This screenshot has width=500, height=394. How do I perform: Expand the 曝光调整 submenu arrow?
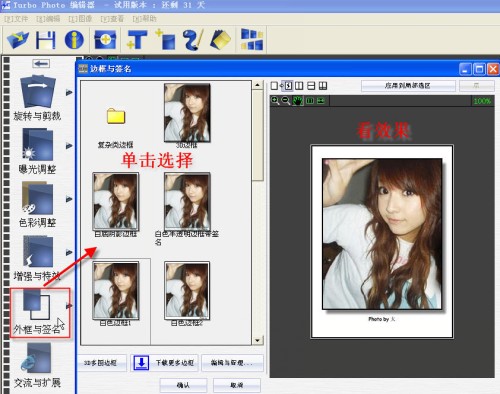tap(69, 146)
